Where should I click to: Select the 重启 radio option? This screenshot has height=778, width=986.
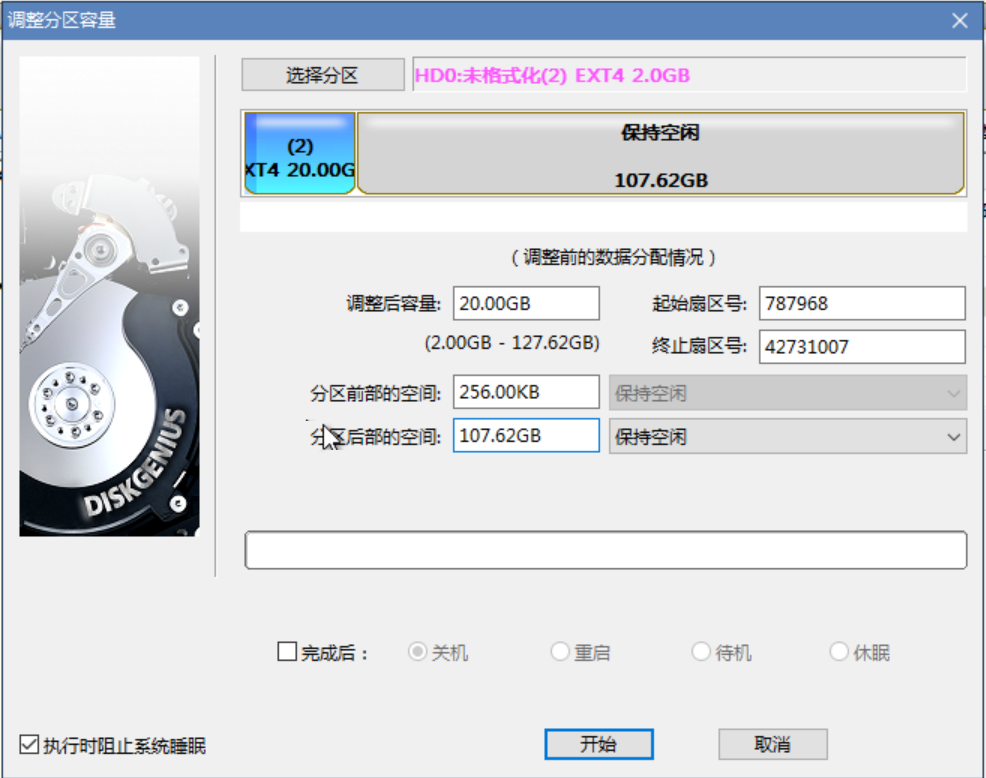click(560, 653)
